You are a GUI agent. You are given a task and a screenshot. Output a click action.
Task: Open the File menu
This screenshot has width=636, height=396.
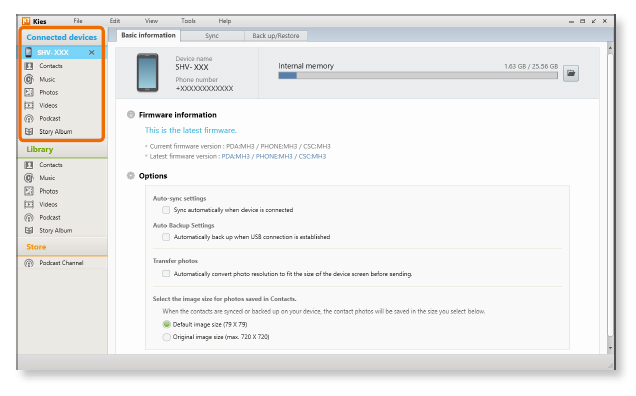tap(78, 21)
